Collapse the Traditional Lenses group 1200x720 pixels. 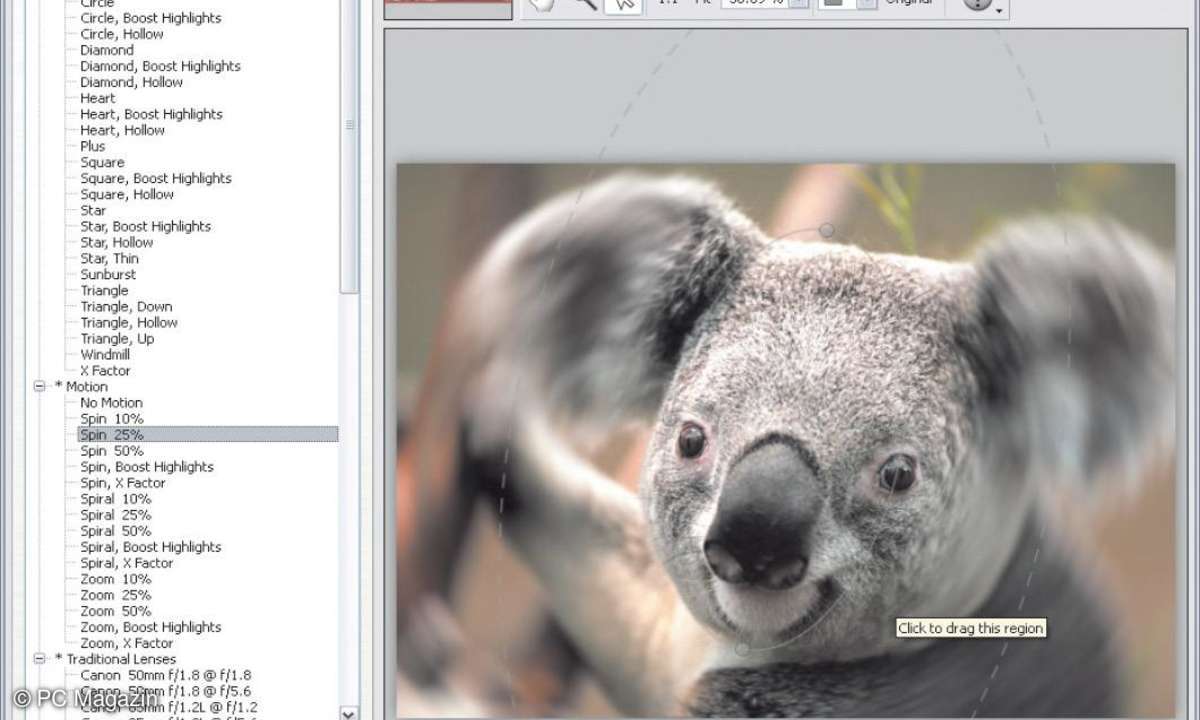tap(40, 659)
